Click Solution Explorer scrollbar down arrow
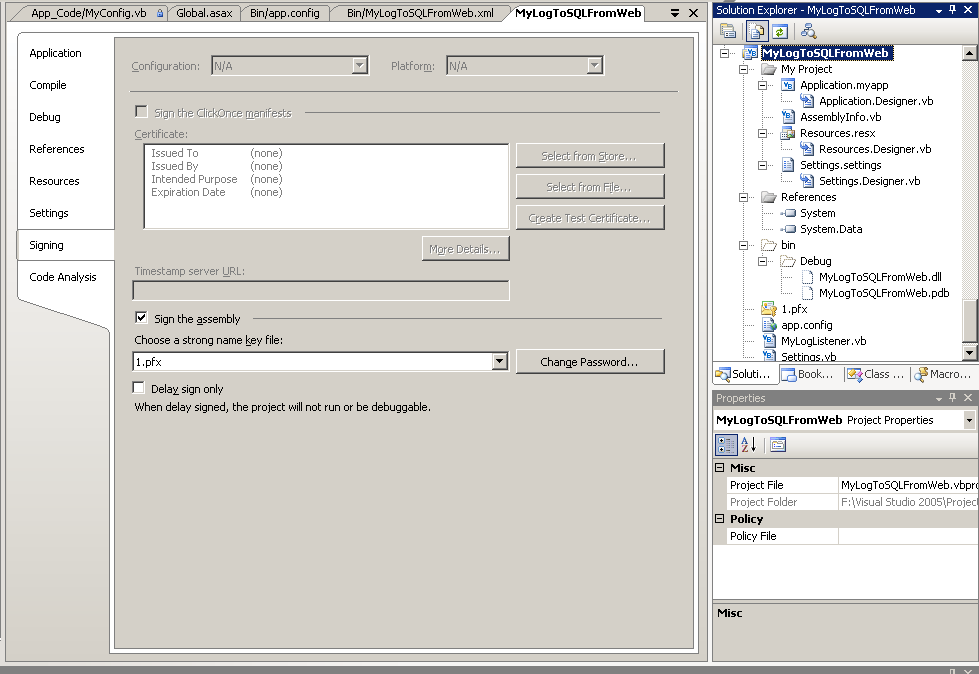 pyautogui.click(x=969, y=353)
